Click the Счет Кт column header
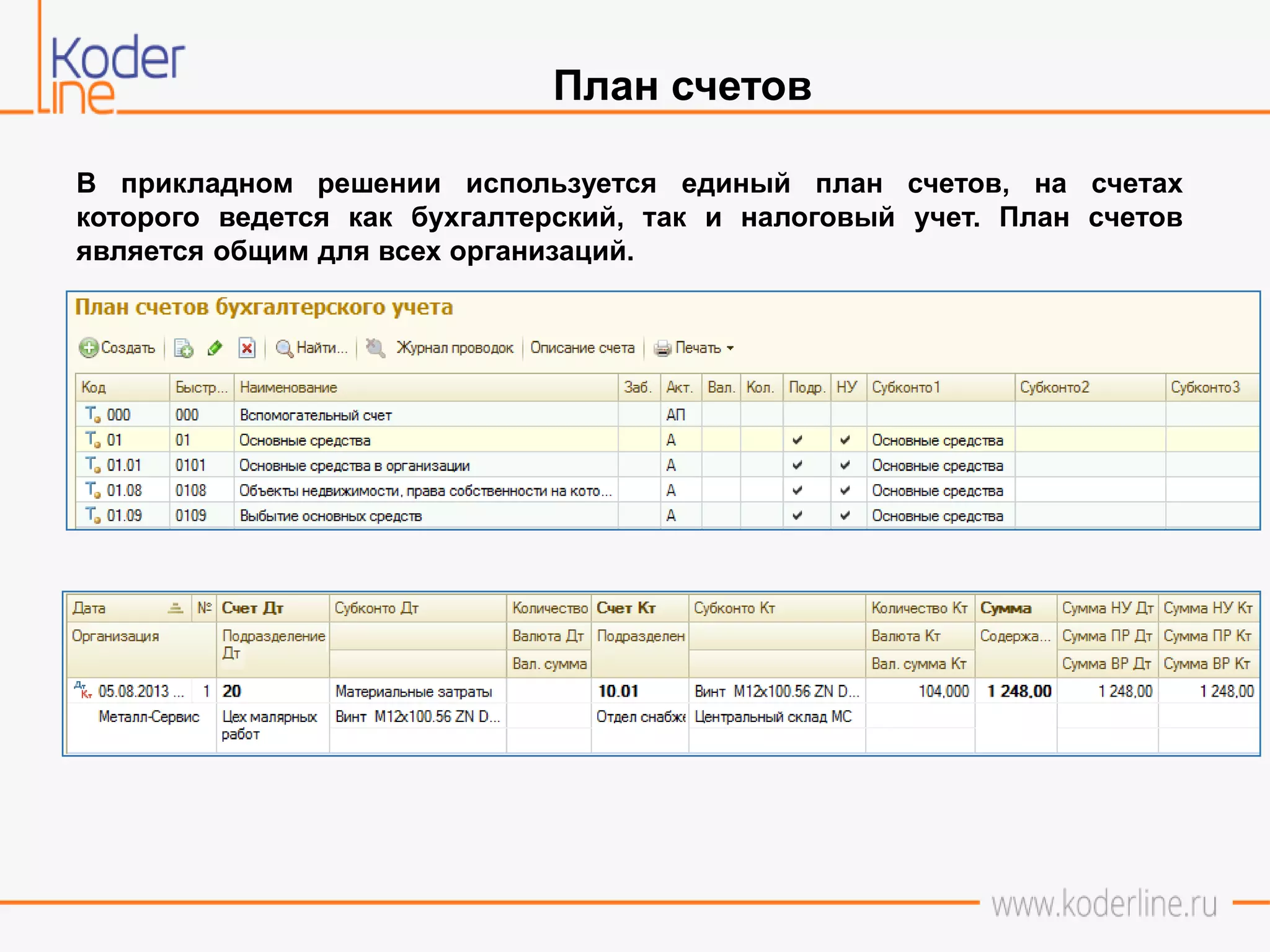The image size is (1270, 952). (x=640, y=608)
